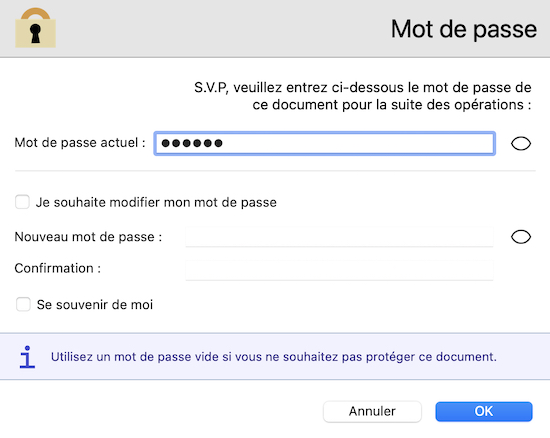
Task: Click the separator line under current password
Action: [275, 171]
